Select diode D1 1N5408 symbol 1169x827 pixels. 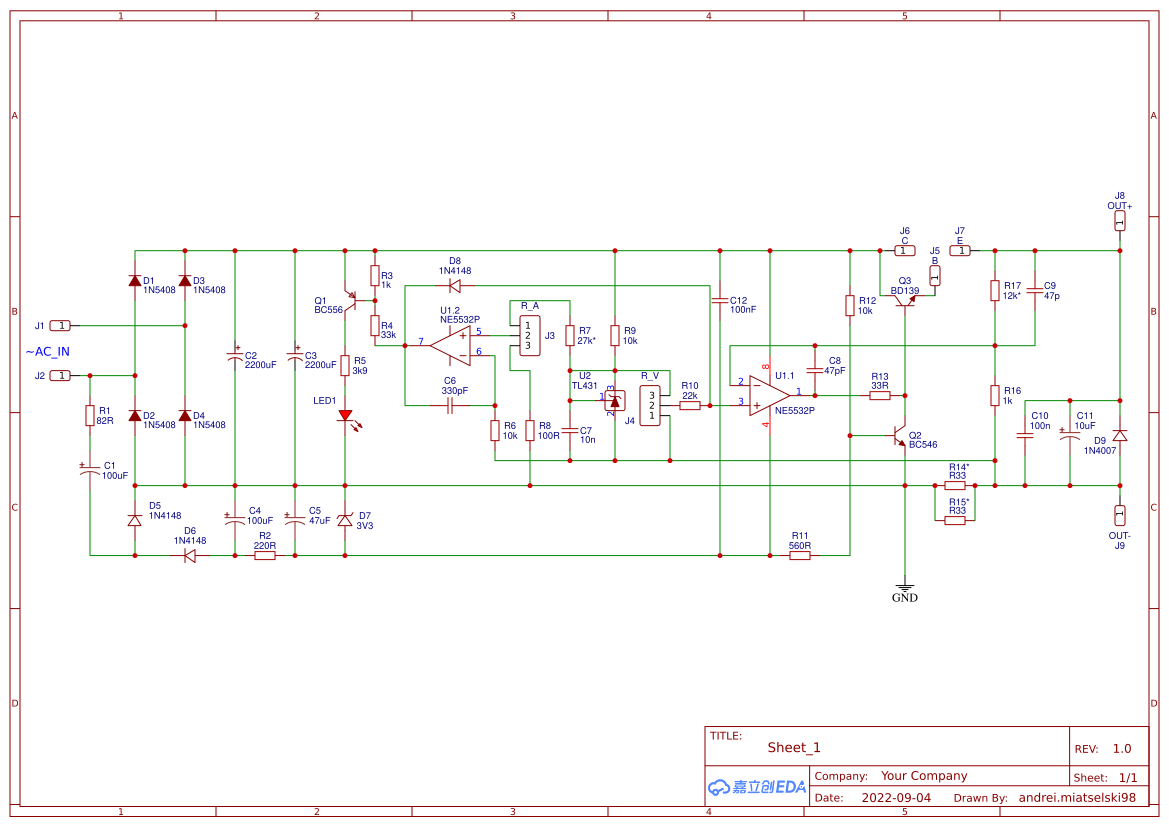pyautogui.click(x=134, y=283)
